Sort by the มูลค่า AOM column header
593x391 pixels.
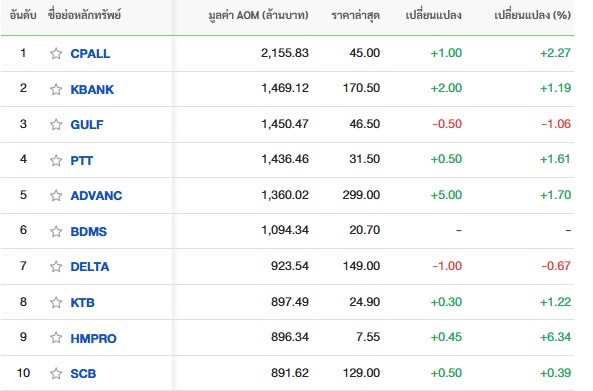[258, 16]
